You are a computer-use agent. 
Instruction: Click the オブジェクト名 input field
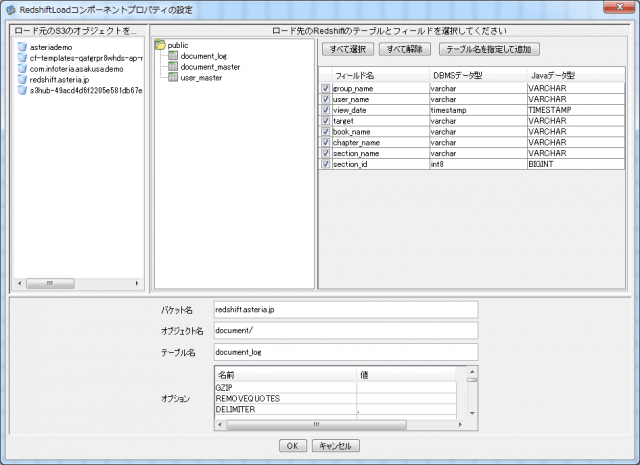pos(346,331)
